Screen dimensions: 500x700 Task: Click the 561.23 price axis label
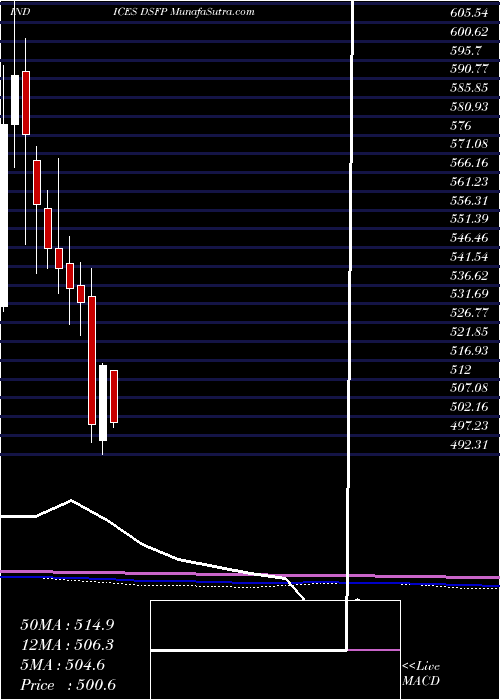click(469, 182)
